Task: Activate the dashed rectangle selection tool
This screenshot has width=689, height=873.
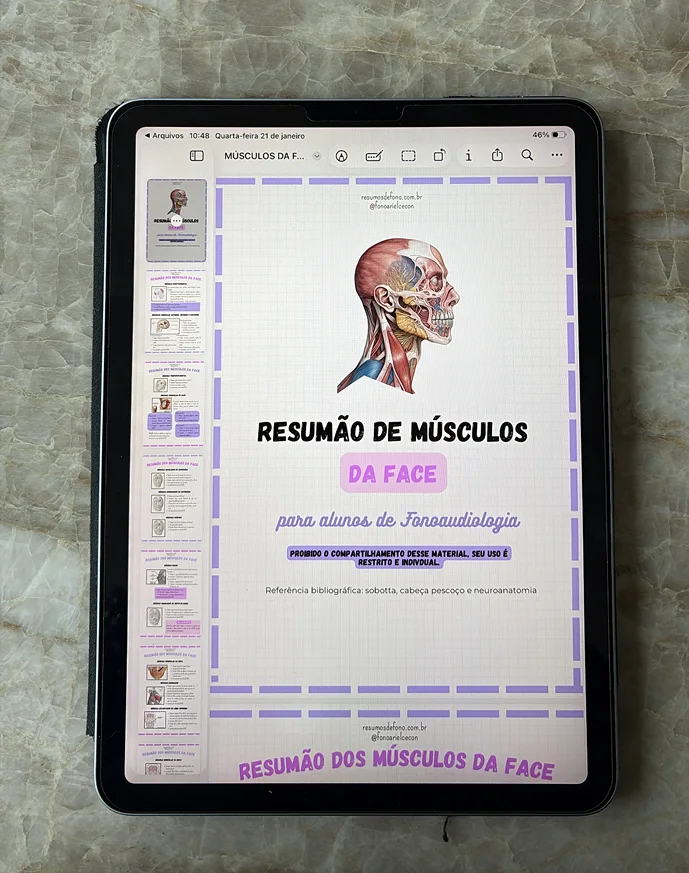Action: coord(408,156)
